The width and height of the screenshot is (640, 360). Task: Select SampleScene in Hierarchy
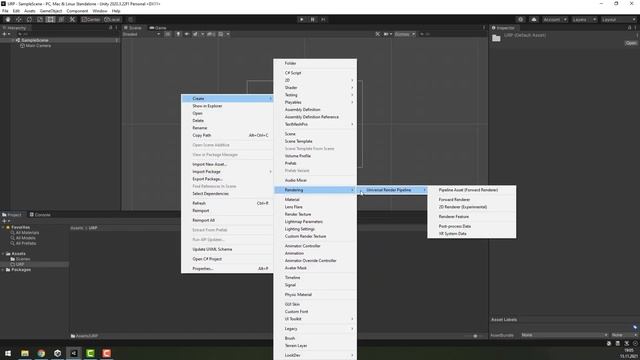35,40
